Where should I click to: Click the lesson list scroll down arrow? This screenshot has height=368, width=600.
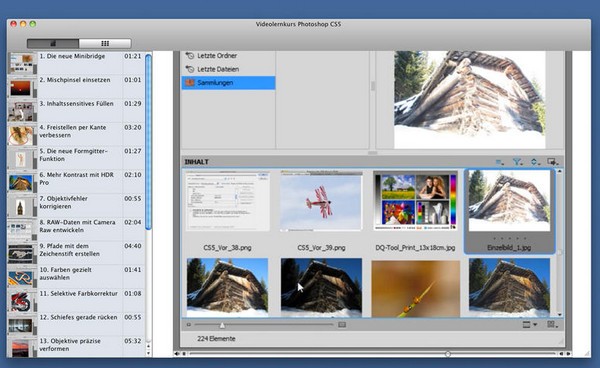coord(148,353)
